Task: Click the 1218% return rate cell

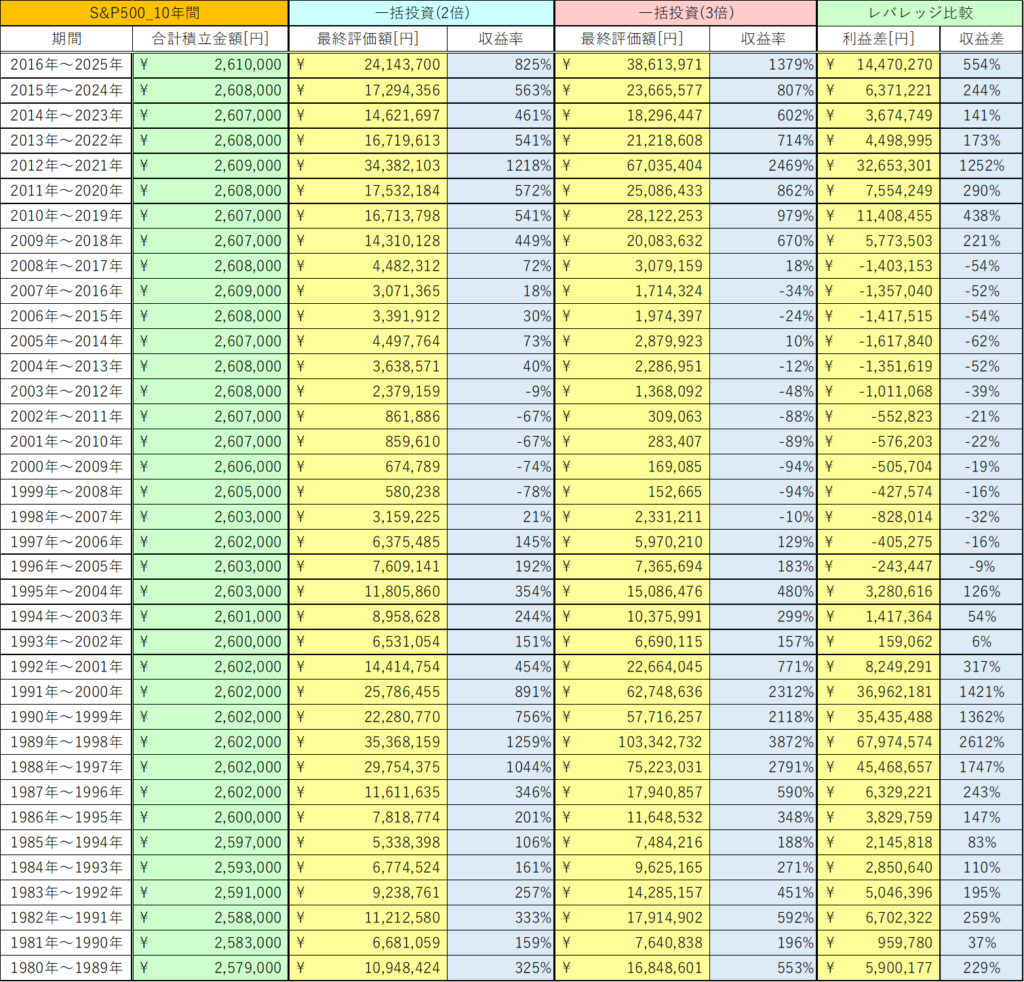Action: 500,165
